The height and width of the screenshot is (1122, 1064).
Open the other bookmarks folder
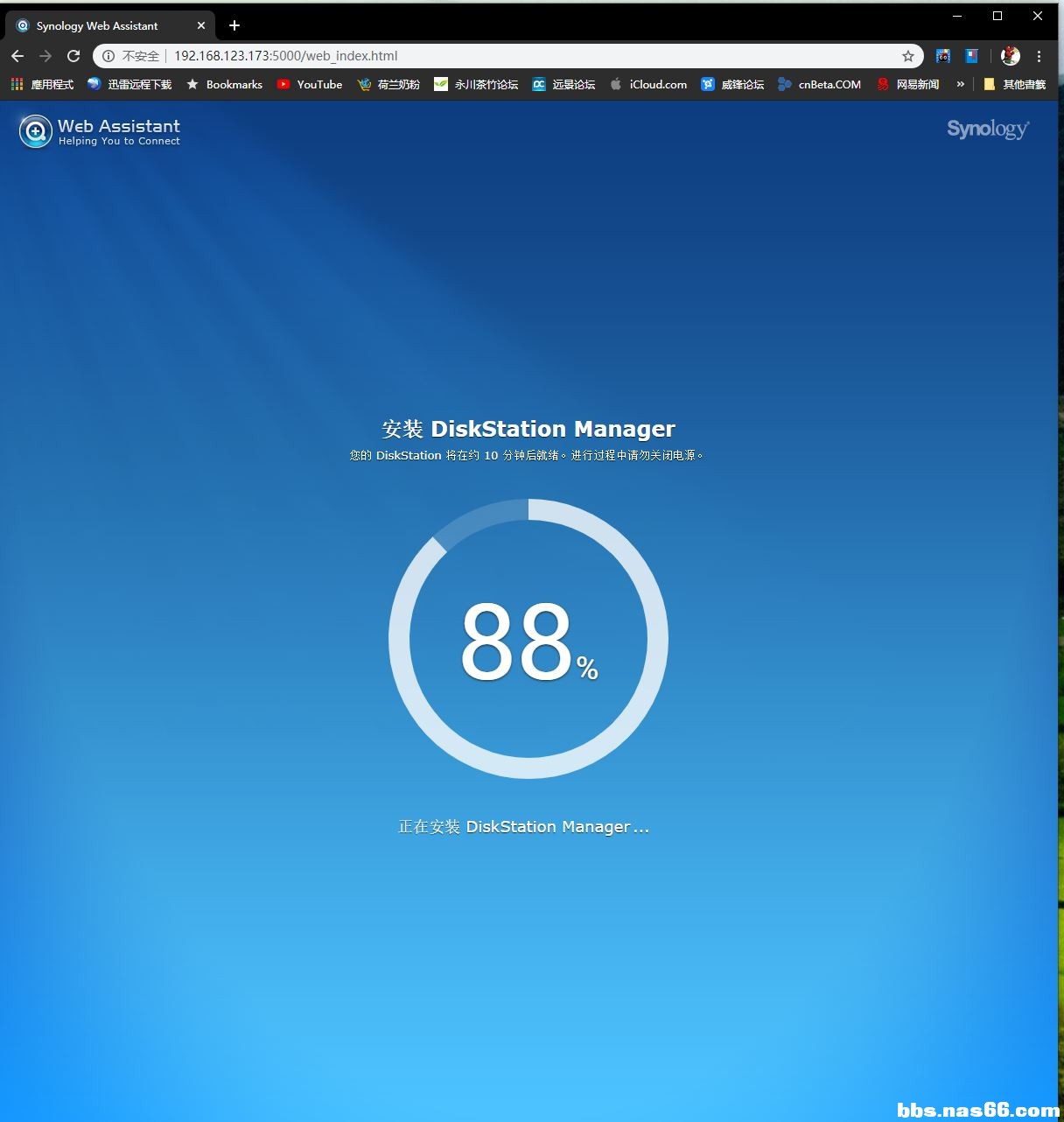coord(1014,84)
